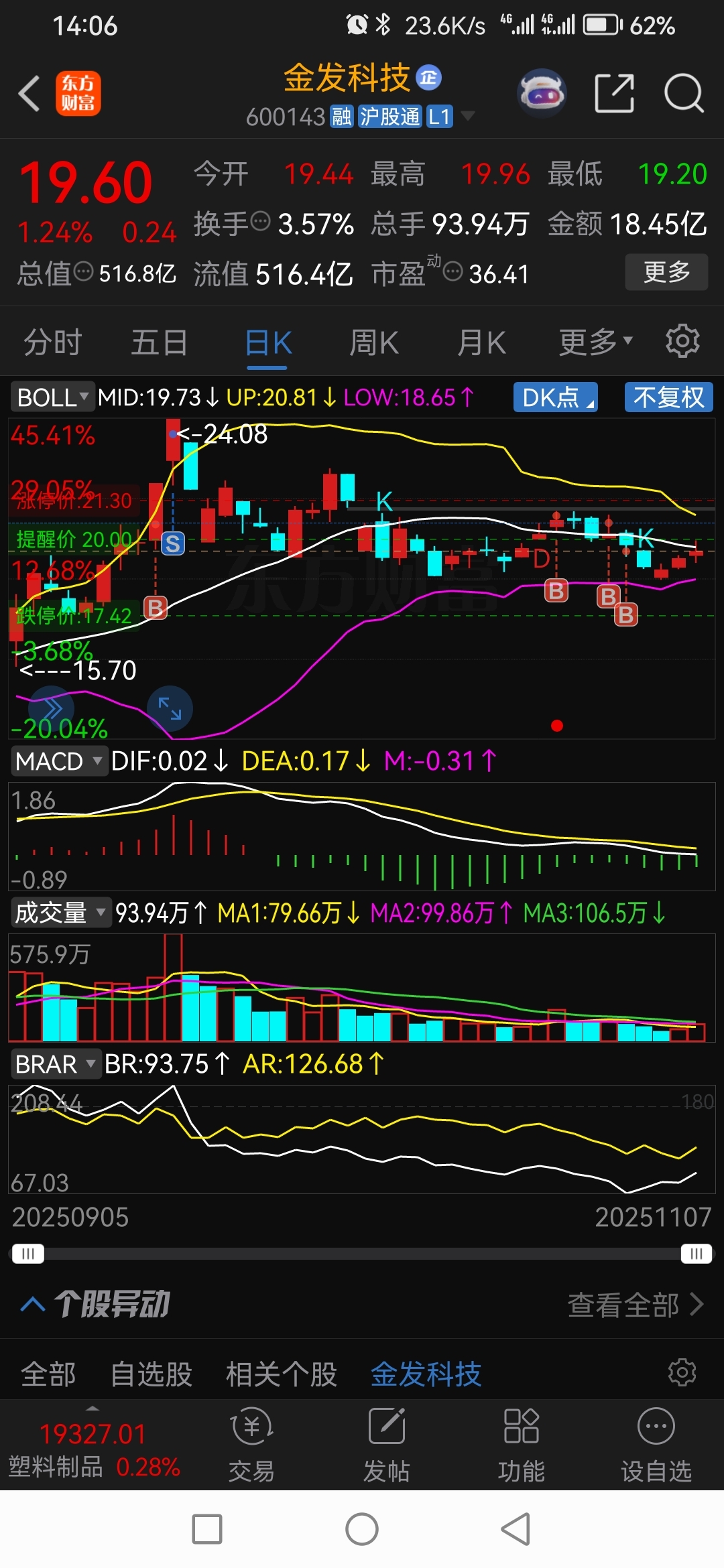Viewport: 724px width, 1568px height.
Task: Expand the 更多 chart period dropdown
Action: point(596,342)
